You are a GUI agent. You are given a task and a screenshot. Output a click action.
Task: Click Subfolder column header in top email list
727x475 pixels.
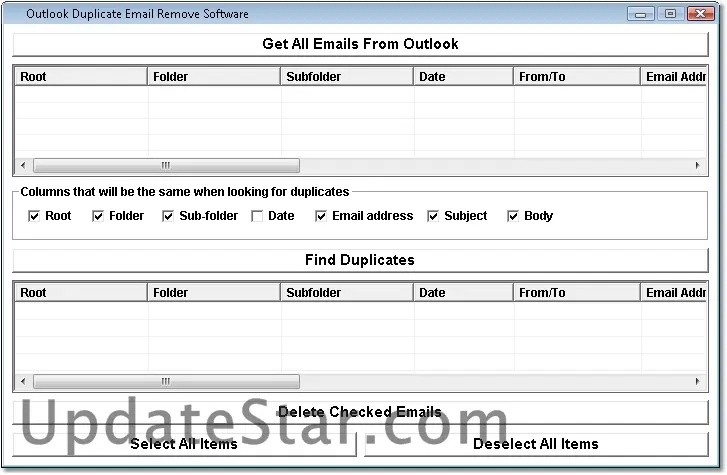347,77
